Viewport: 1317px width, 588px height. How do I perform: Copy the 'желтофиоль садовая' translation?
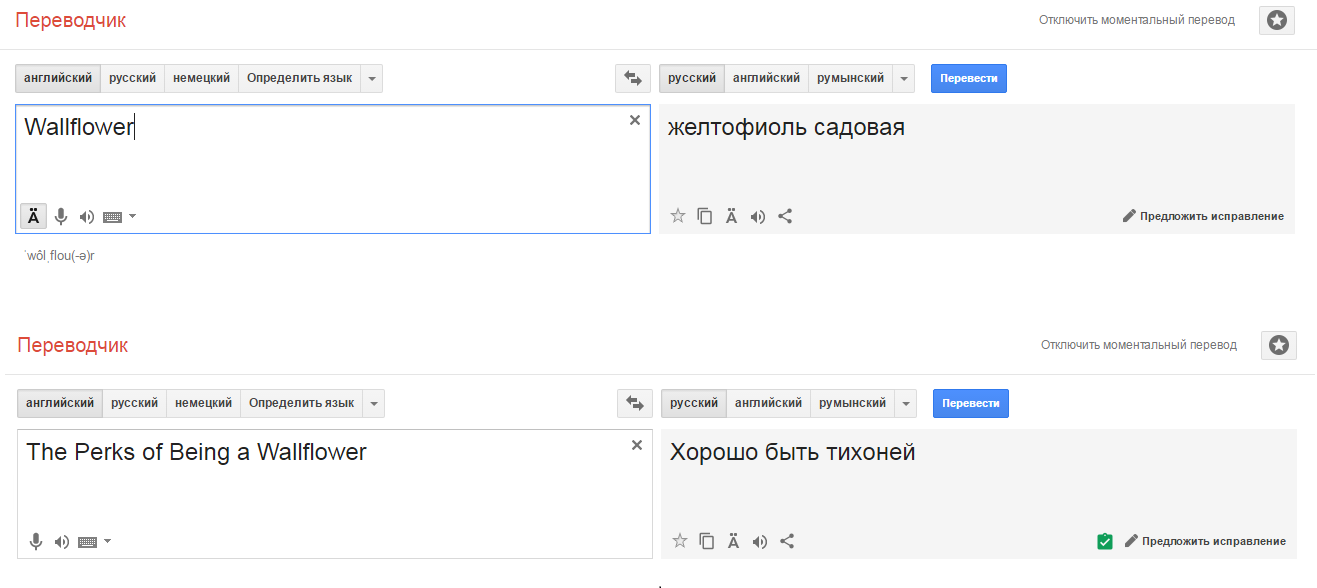coord(705,216)
